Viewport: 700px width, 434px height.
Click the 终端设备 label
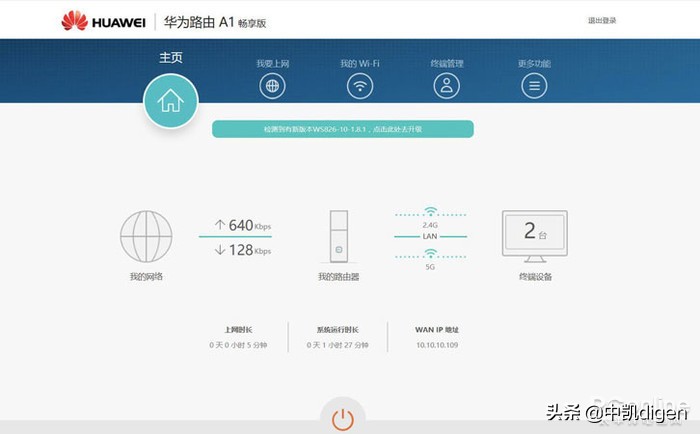tap(535, 276)
